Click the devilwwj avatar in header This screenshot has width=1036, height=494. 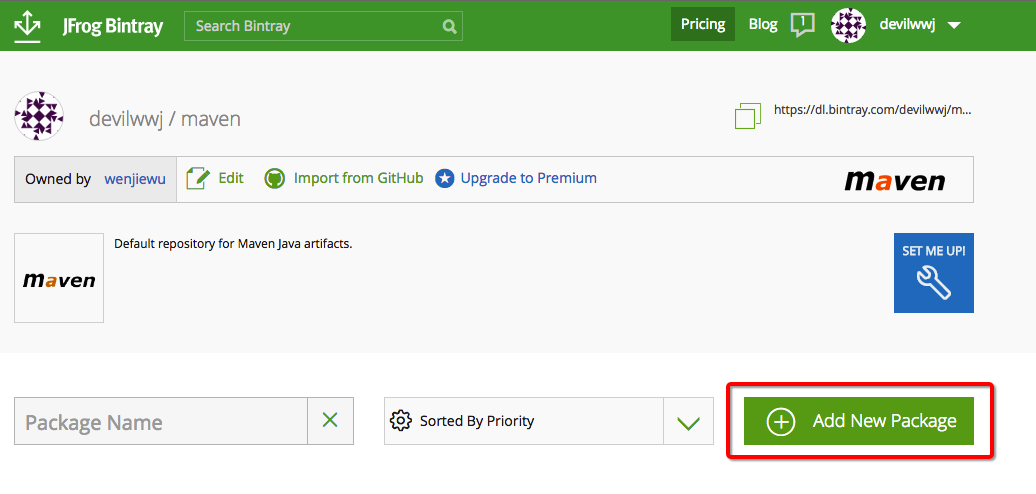click(848, 25)
